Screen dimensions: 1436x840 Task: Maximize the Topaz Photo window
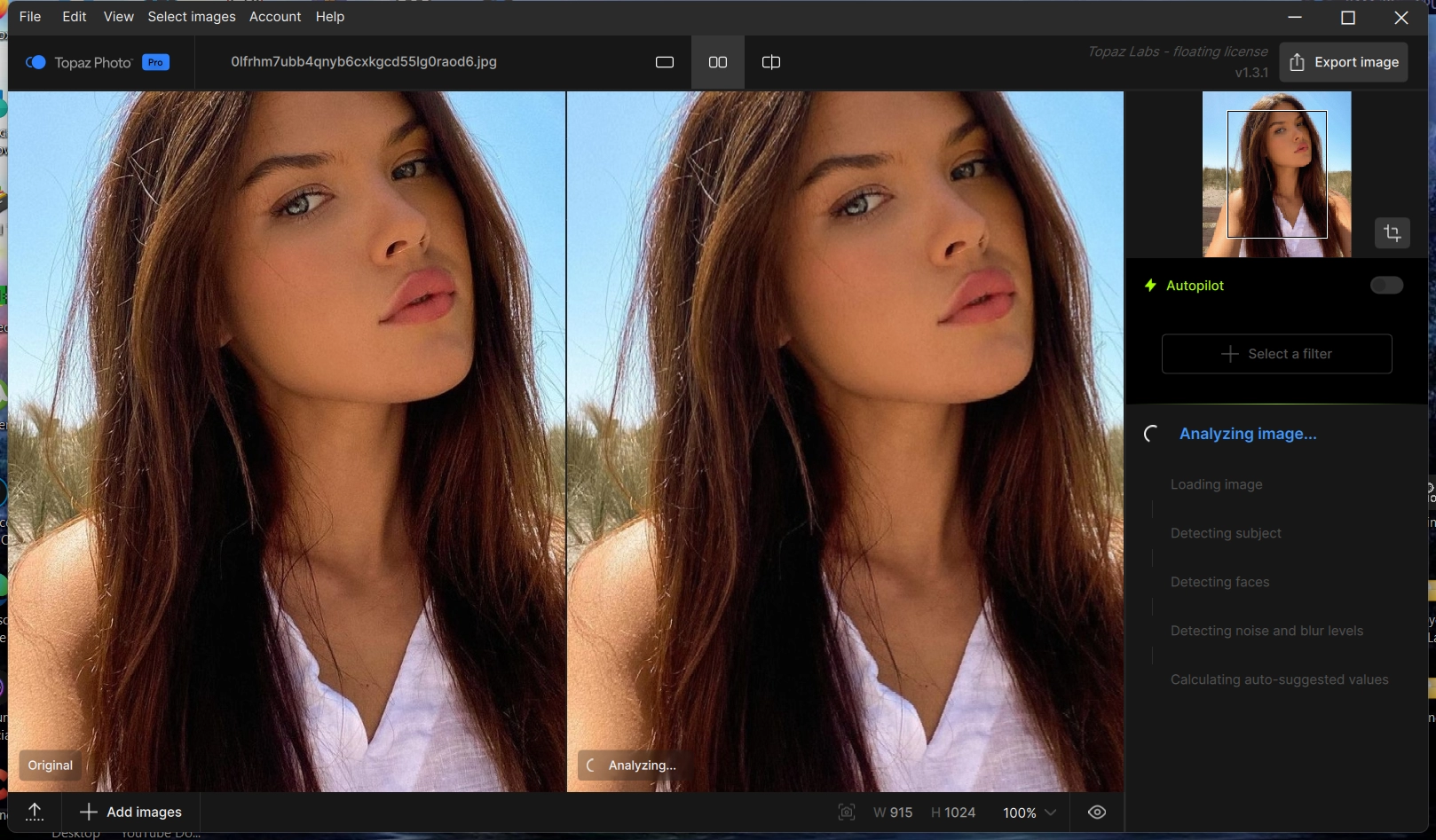[1348, 18]
